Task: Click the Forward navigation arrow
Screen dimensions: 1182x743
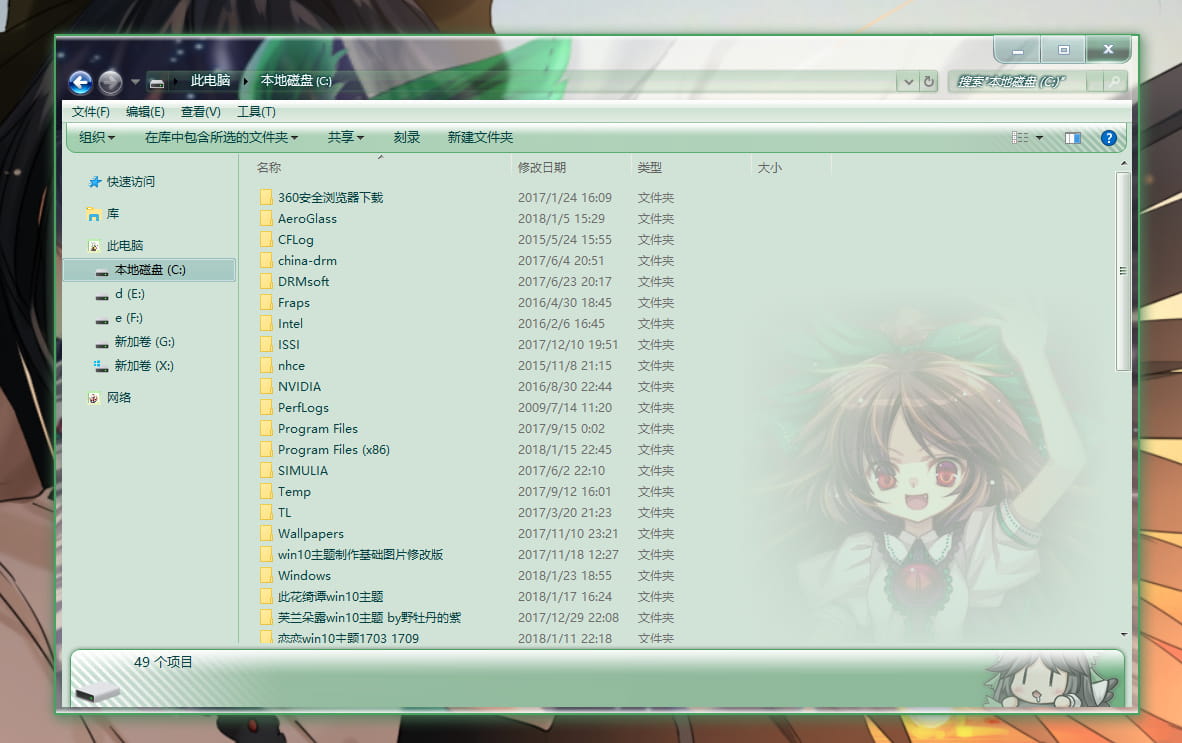Action: coord(109,82)
